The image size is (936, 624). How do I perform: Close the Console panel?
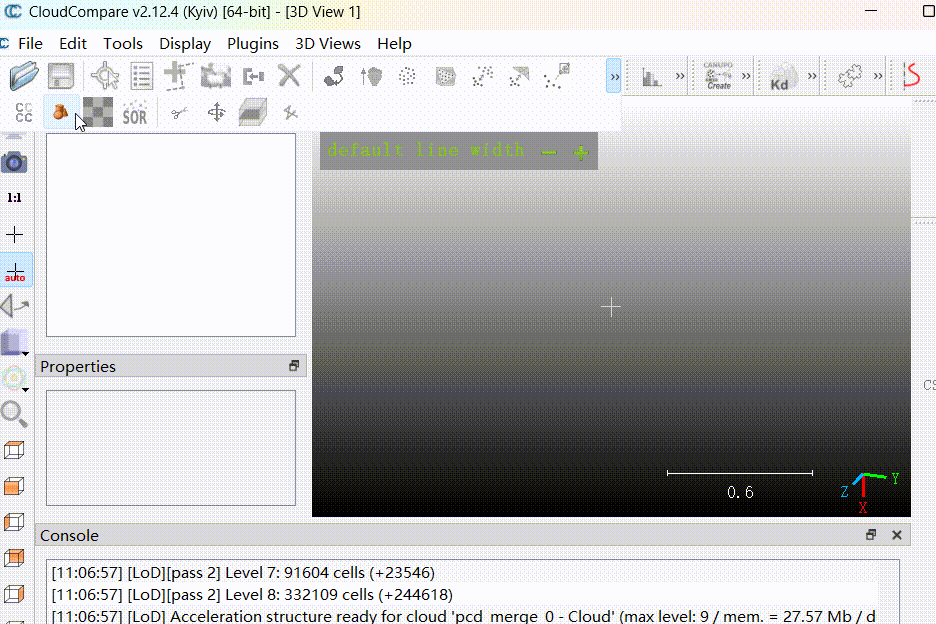tap(897, 535)
